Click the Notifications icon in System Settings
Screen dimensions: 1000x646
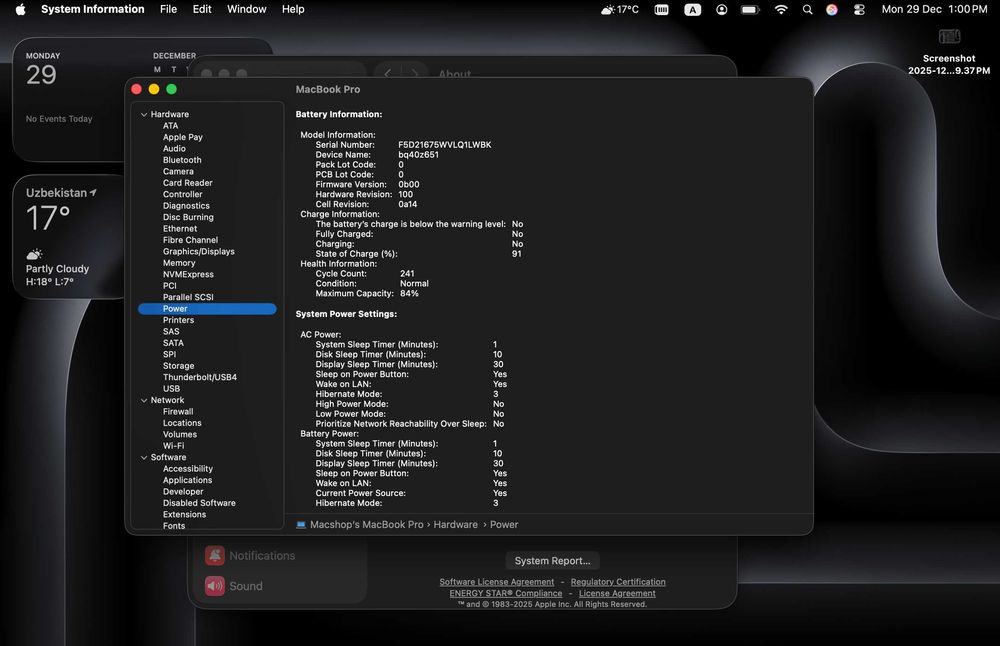point(215,555)
